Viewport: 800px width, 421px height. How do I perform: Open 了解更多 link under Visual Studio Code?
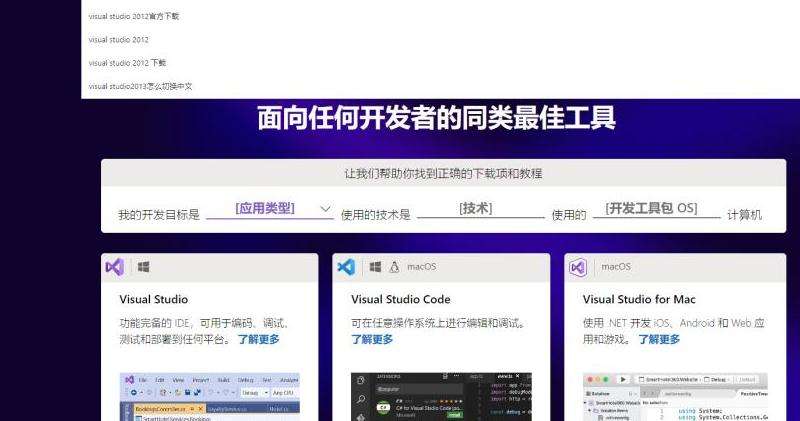pyautogui.click(x=372, y=339)
